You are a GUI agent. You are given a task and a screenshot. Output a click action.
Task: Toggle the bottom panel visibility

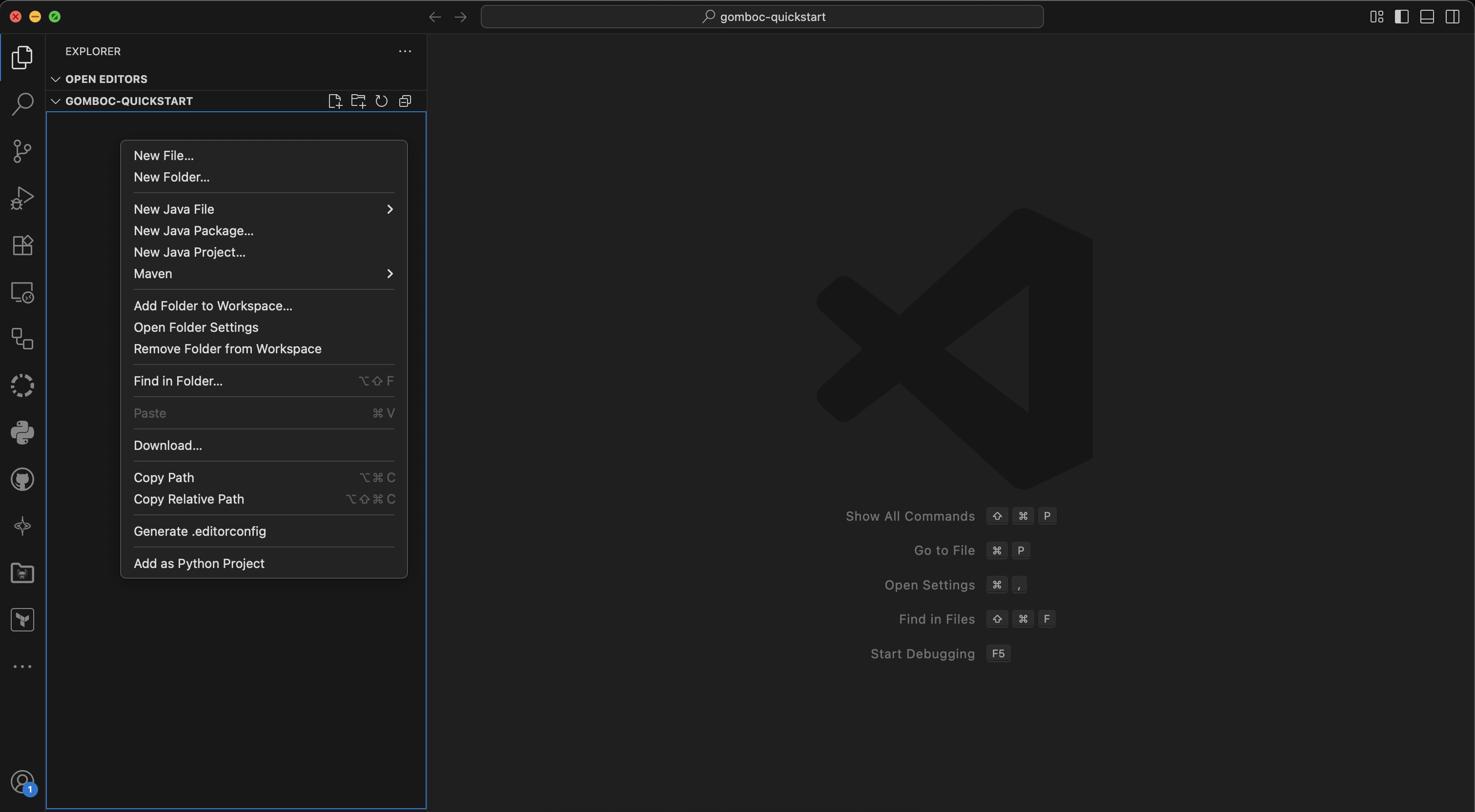(1427, 17)
